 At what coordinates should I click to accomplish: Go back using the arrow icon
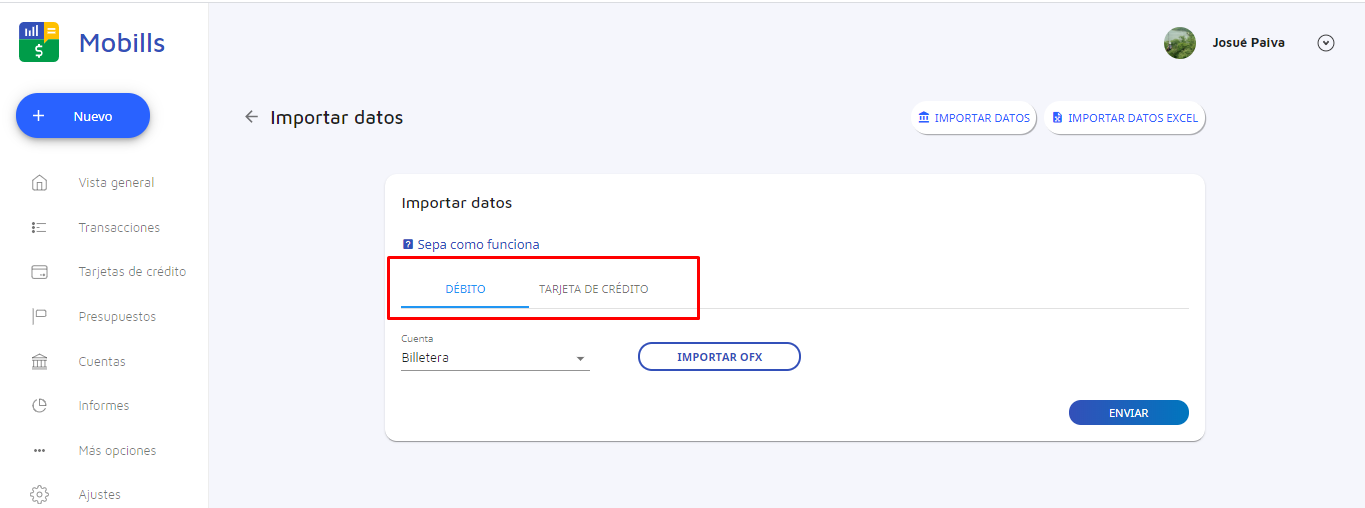(251, 117)
